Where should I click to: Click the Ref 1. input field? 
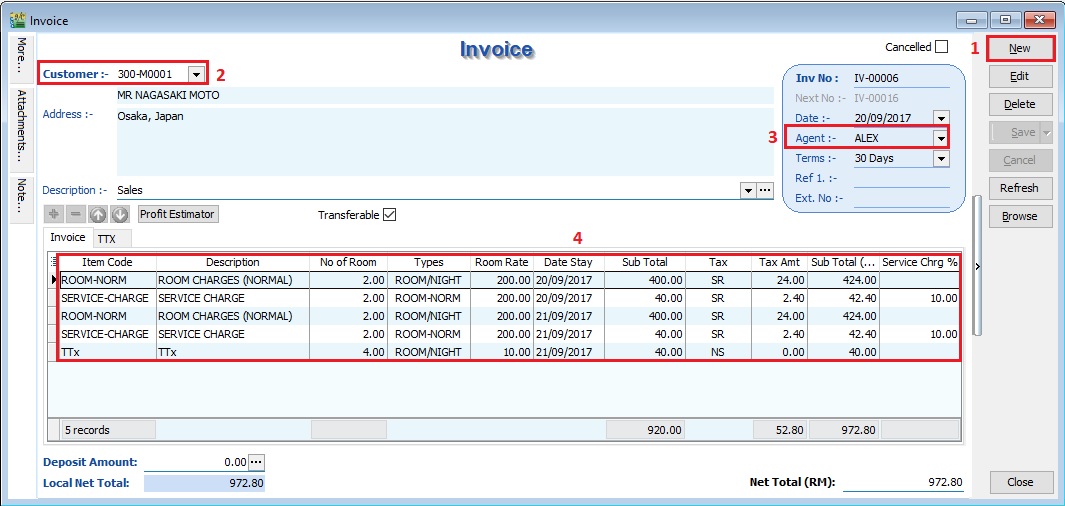pos(900,178)
